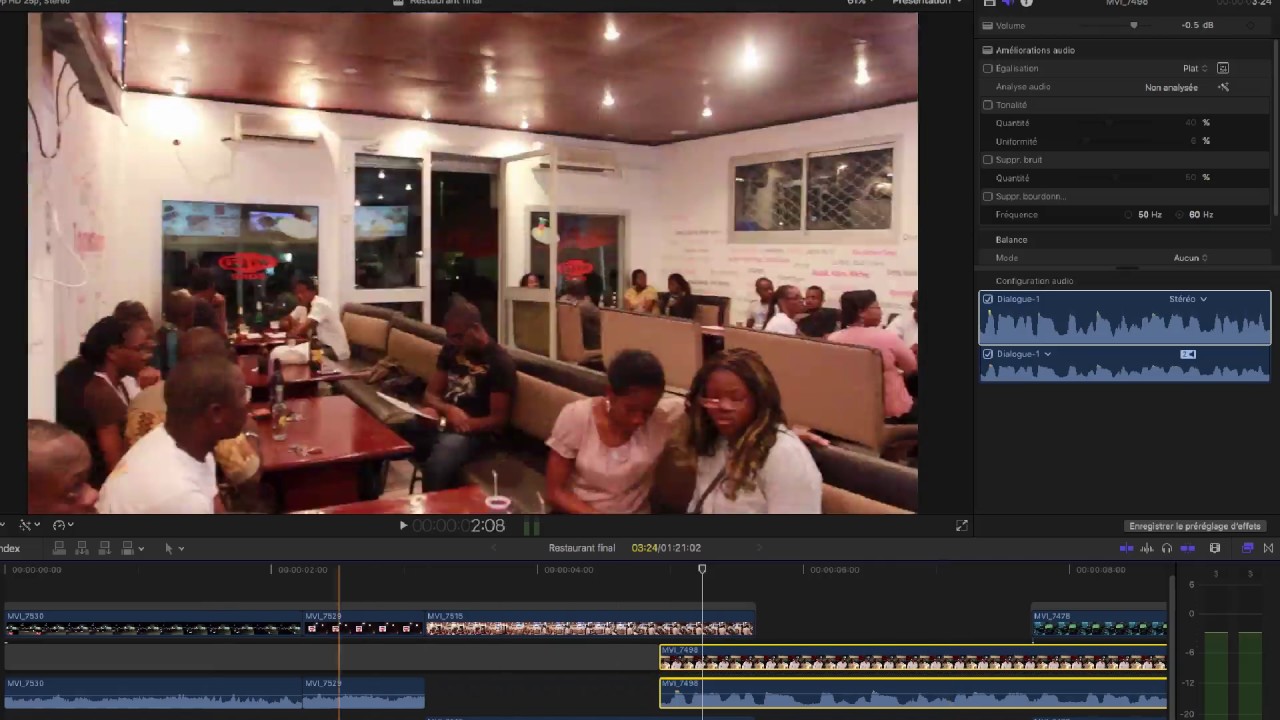Select the MVI_7498 video clip

point(913,657)
